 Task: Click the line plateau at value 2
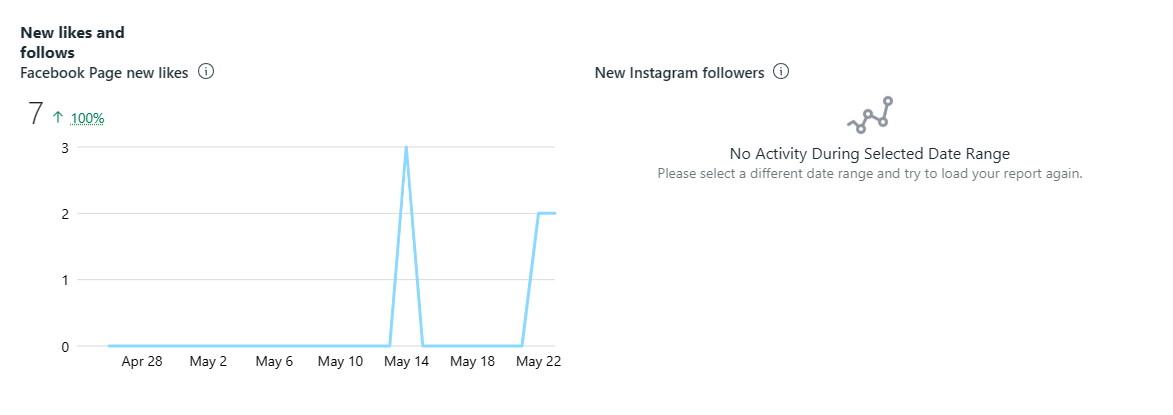pos(547,213)
